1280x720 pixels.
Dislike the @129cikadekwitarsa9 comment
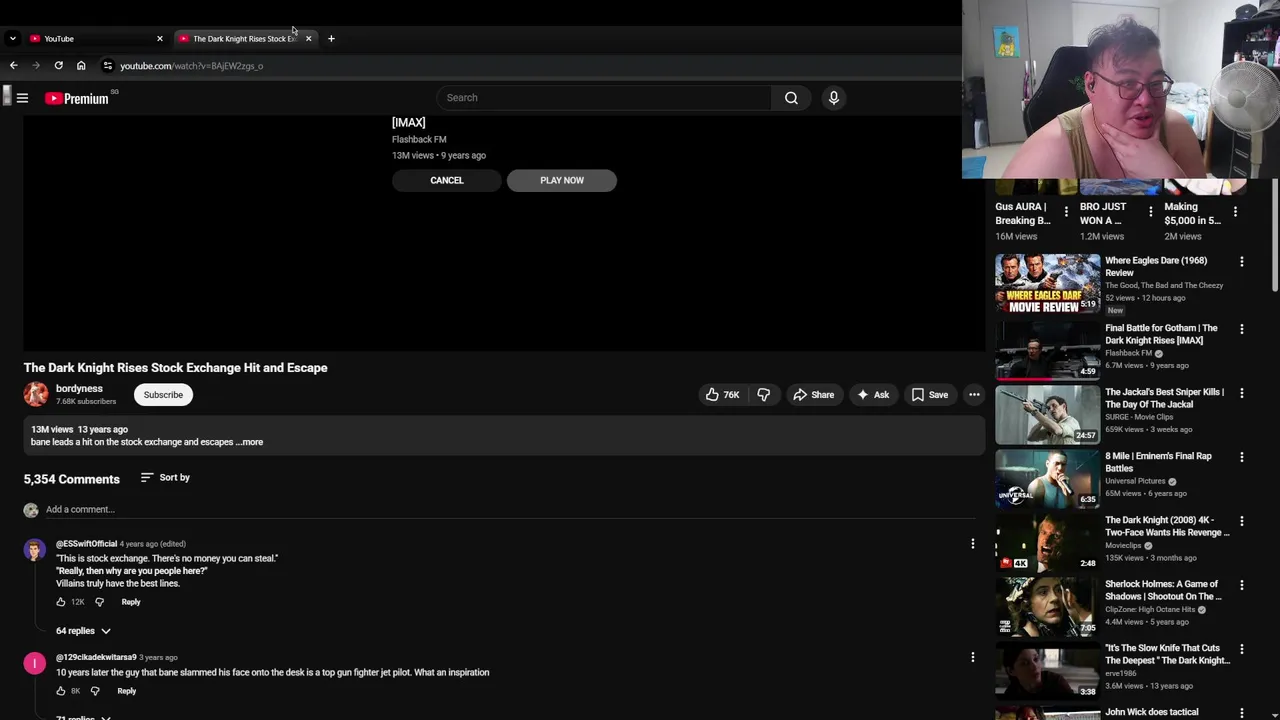pyautogui.click(x=95, y=691)
